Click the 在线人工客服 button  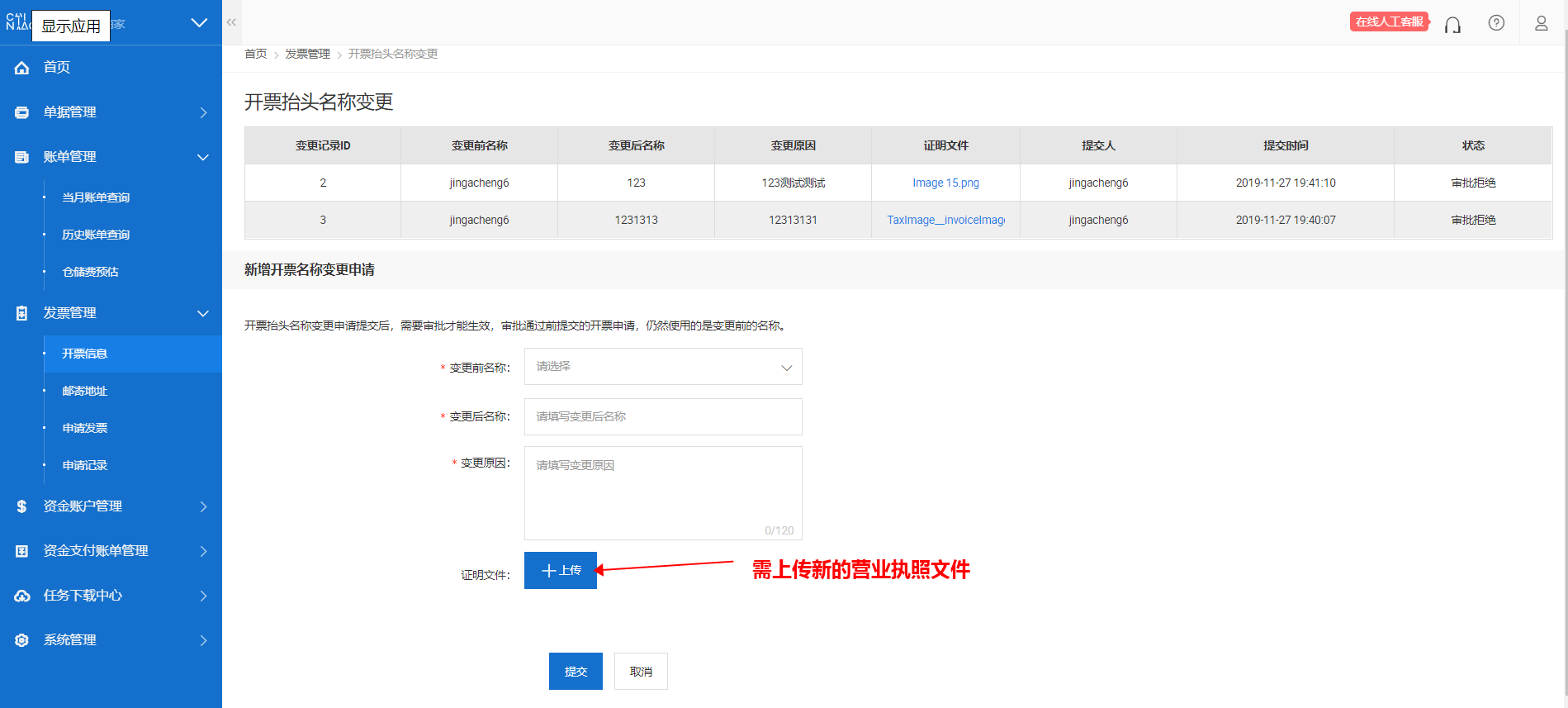[1390, 21]
